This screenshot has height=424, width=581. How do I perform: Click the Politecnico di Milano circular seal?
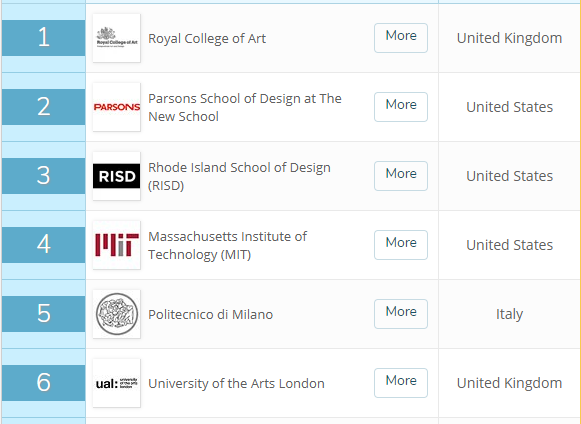click(116, 314)
